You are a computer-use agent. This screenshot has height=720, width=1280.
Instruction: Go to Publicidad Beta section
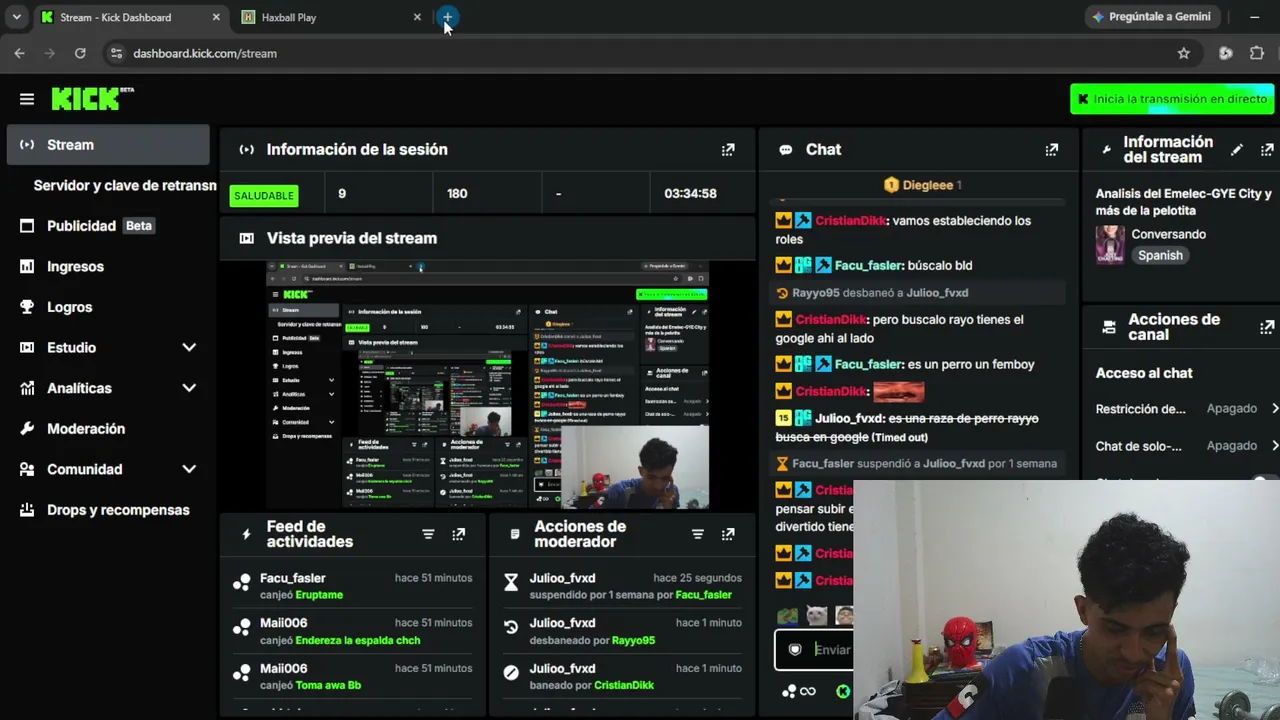click(x=108, y=226)
